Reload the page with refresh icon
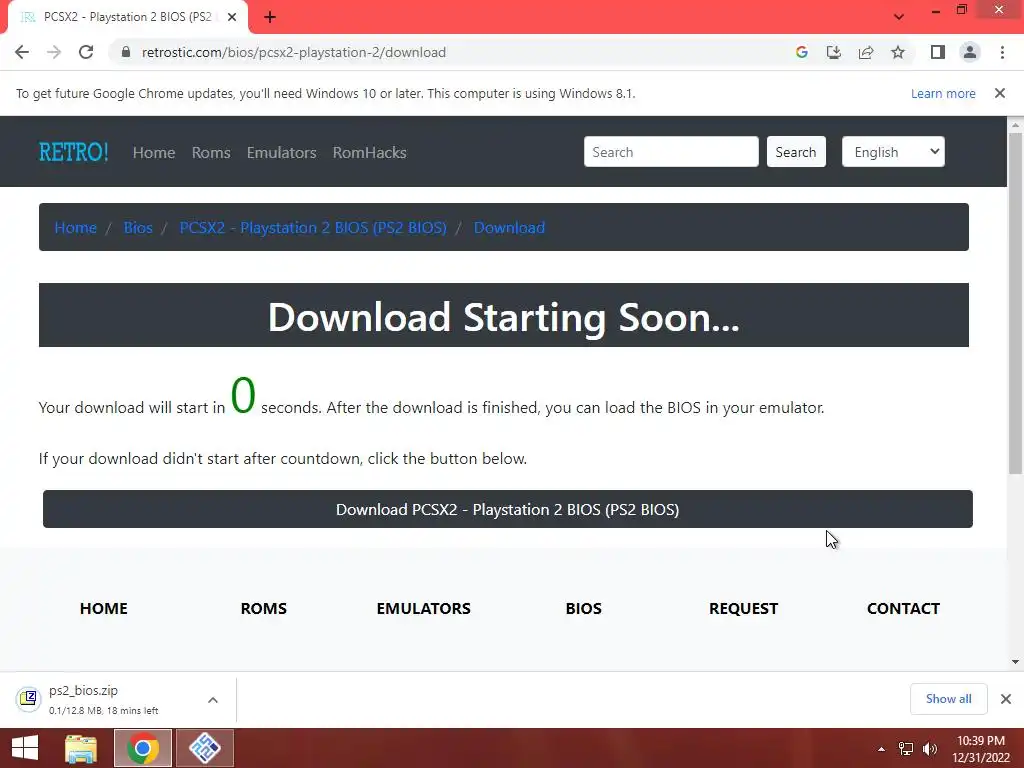 point(86,52)
